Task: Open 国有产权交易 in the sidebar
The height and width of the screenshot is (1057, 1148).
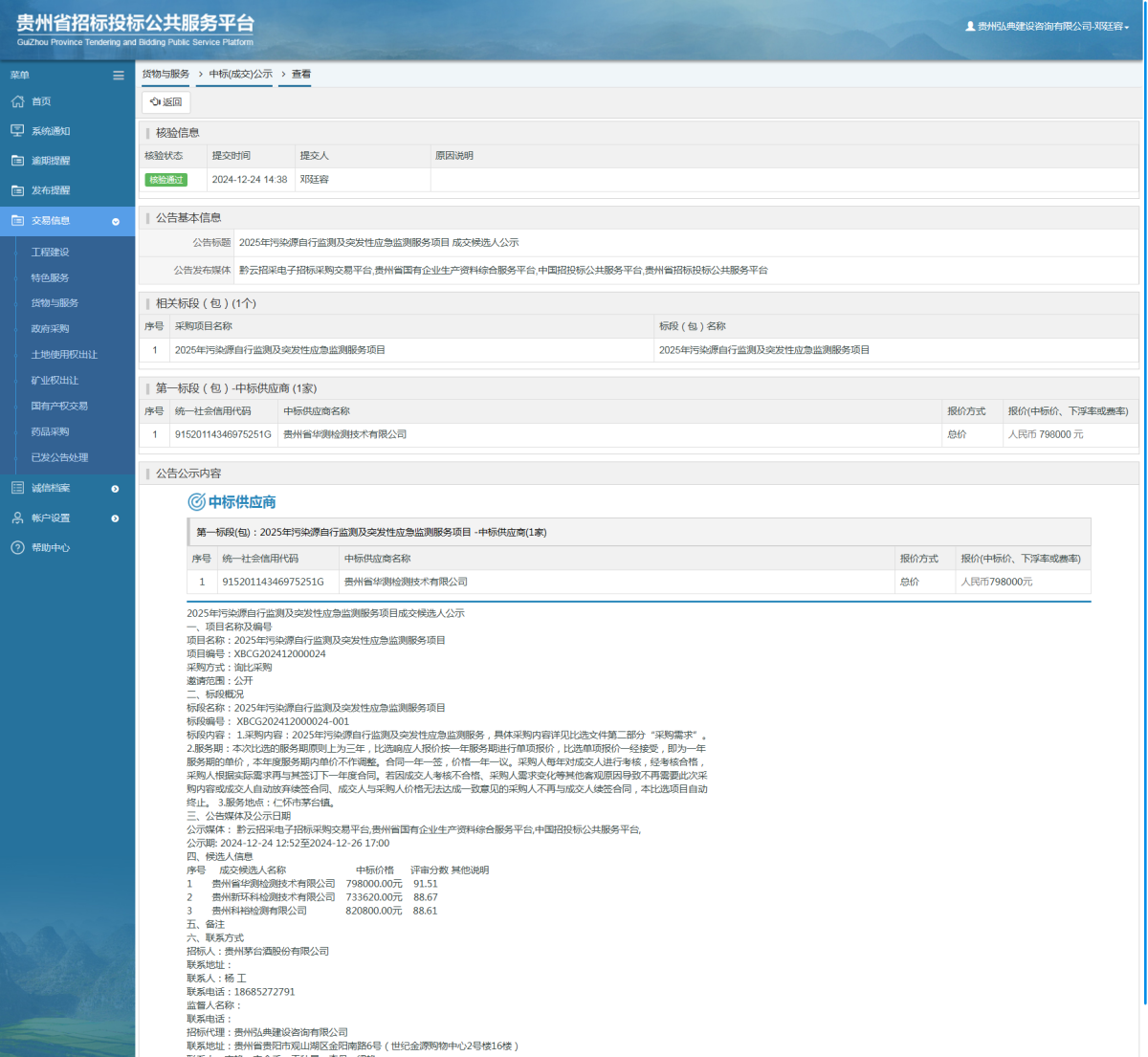Action: pyautogui.click(x=59, y=407)
